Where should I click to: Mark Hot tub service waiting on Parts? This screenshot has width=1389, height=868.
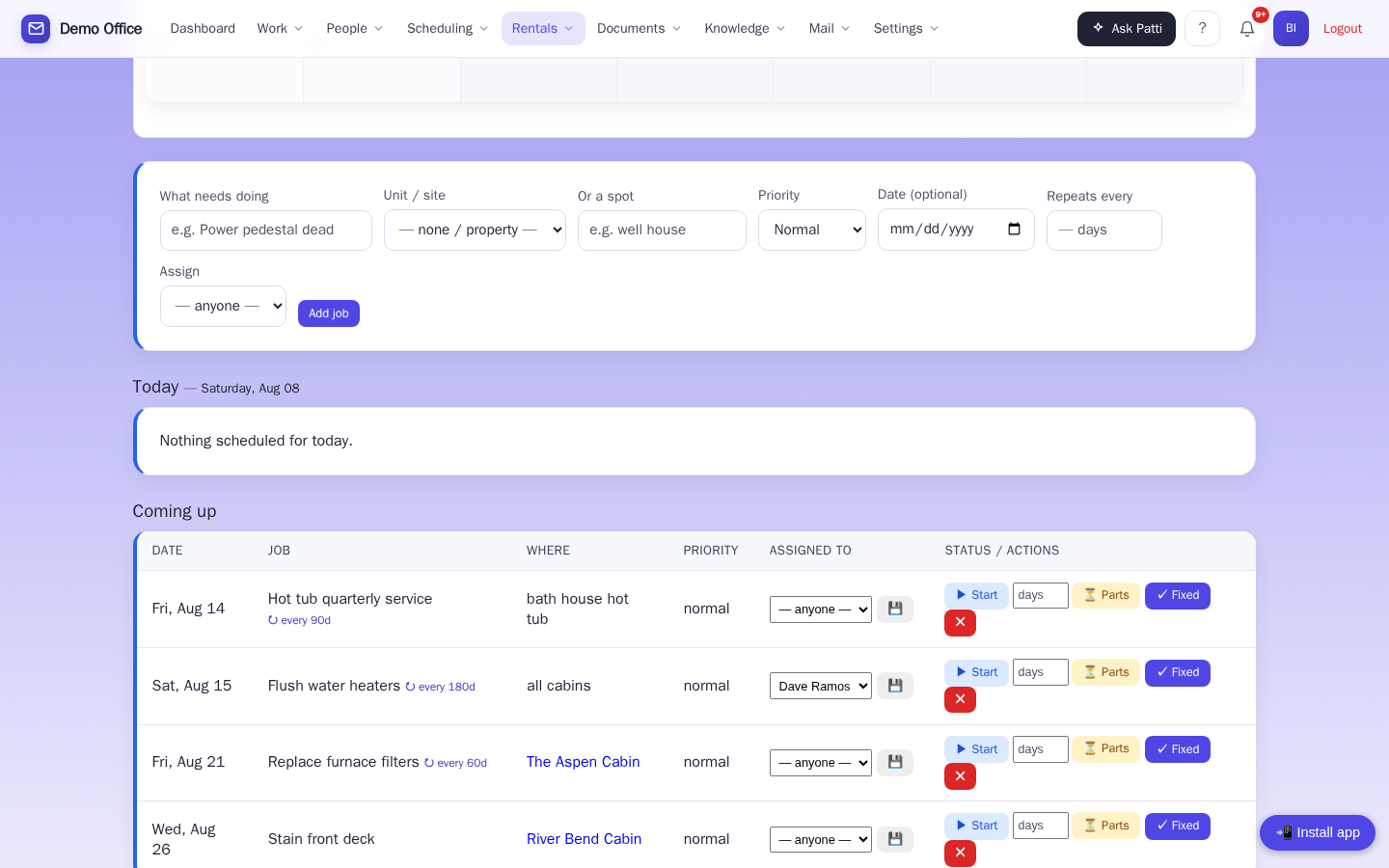[1106, 596]
